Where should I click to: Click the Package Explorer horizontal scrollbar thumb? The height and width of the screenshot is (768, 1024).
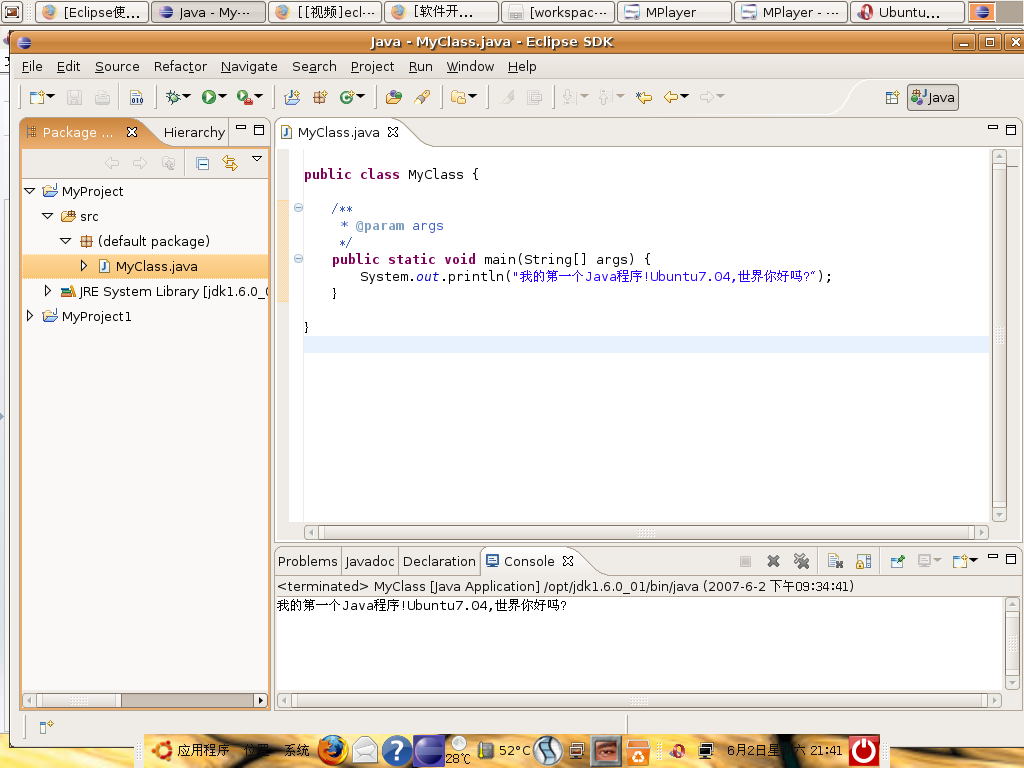tap(79, 700)
